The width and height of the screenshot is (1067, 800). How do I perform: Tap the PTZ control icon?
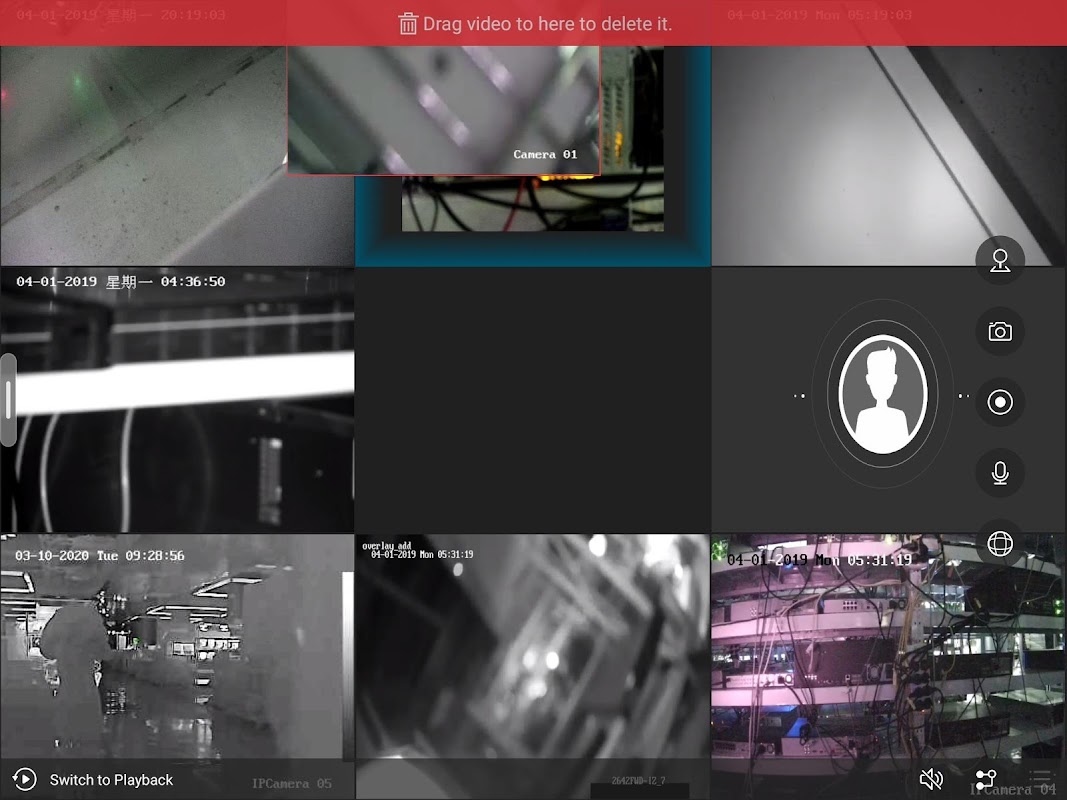point(1000,261)
